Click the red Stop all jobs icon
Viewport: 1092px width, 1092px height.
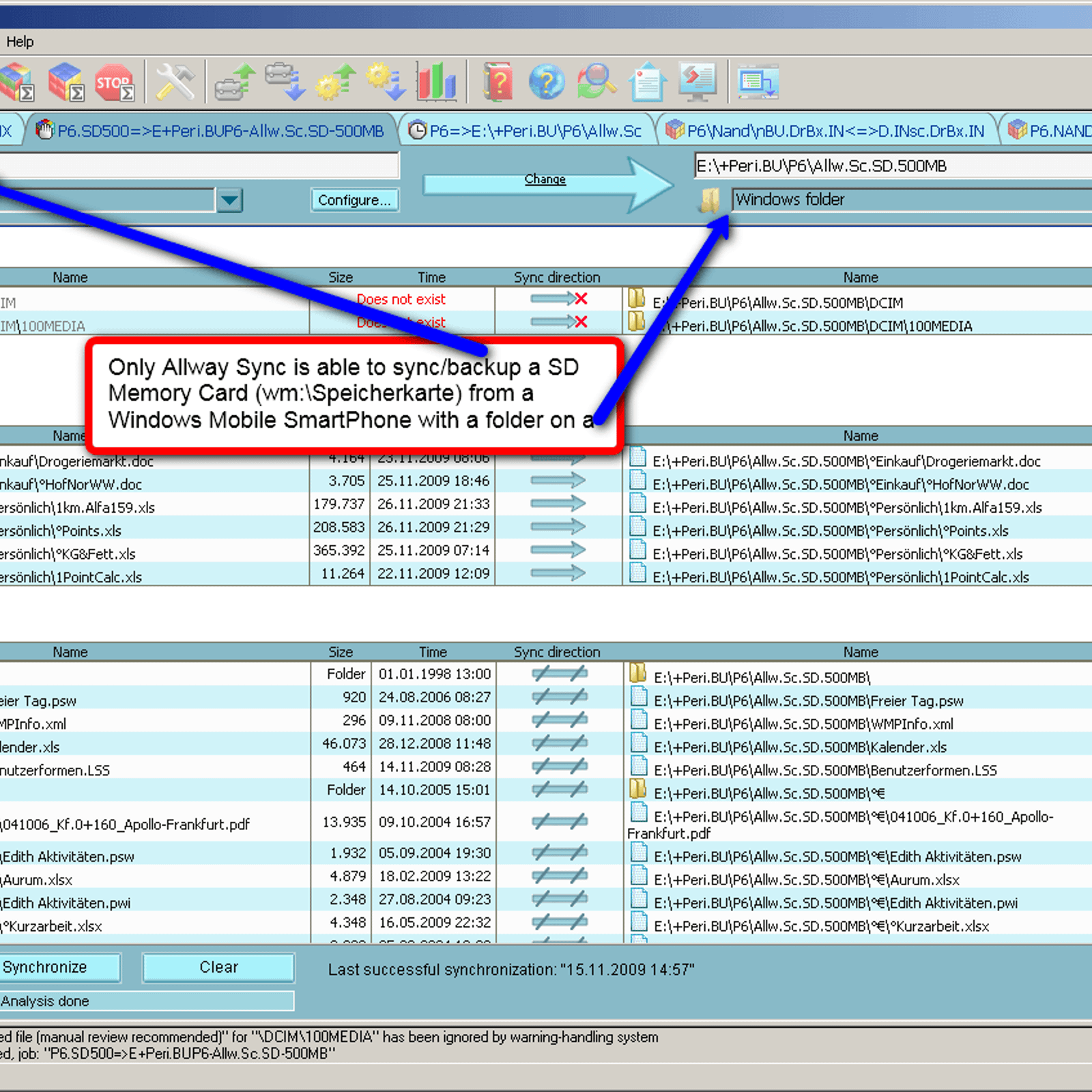click(114, 83)
